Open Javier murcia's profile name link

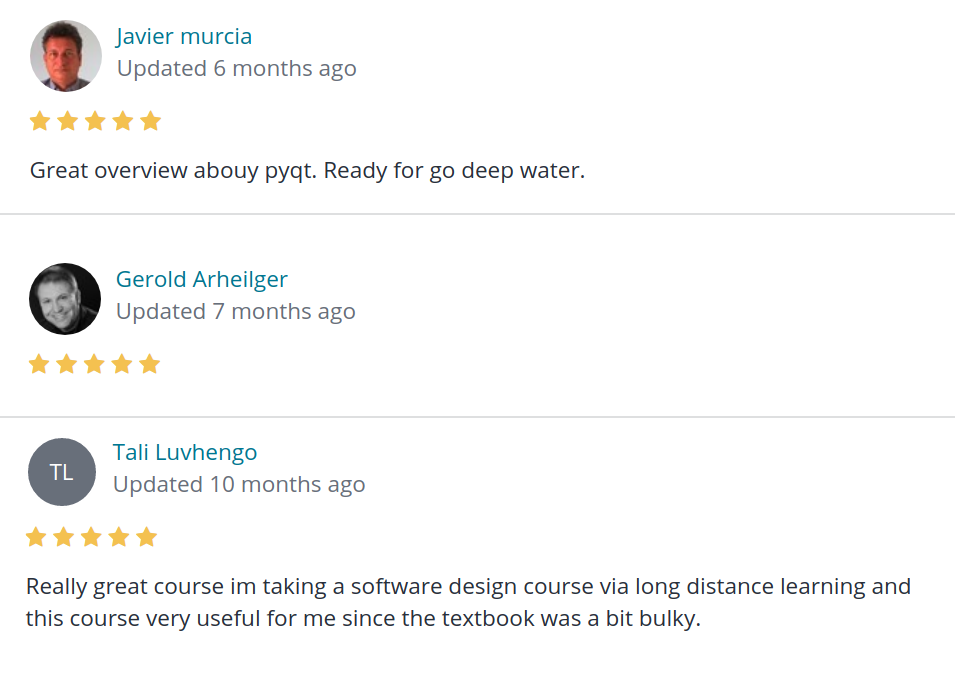click(x=184, y=37)
